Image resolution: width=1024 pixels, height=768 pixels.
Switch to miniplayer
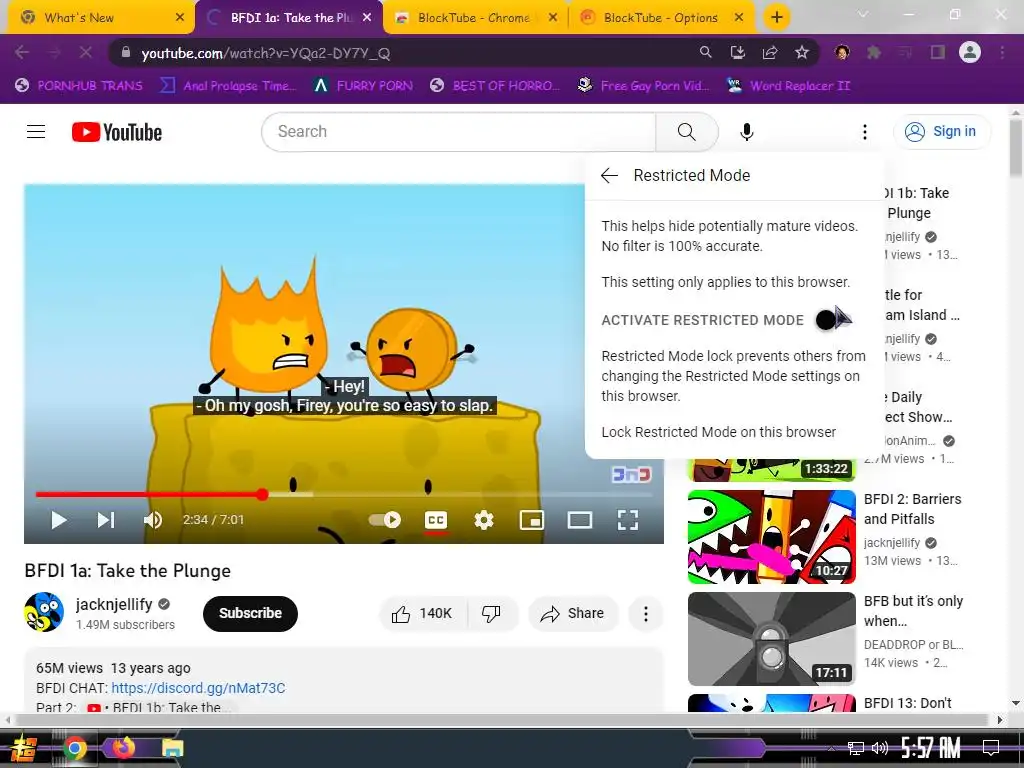532,520
